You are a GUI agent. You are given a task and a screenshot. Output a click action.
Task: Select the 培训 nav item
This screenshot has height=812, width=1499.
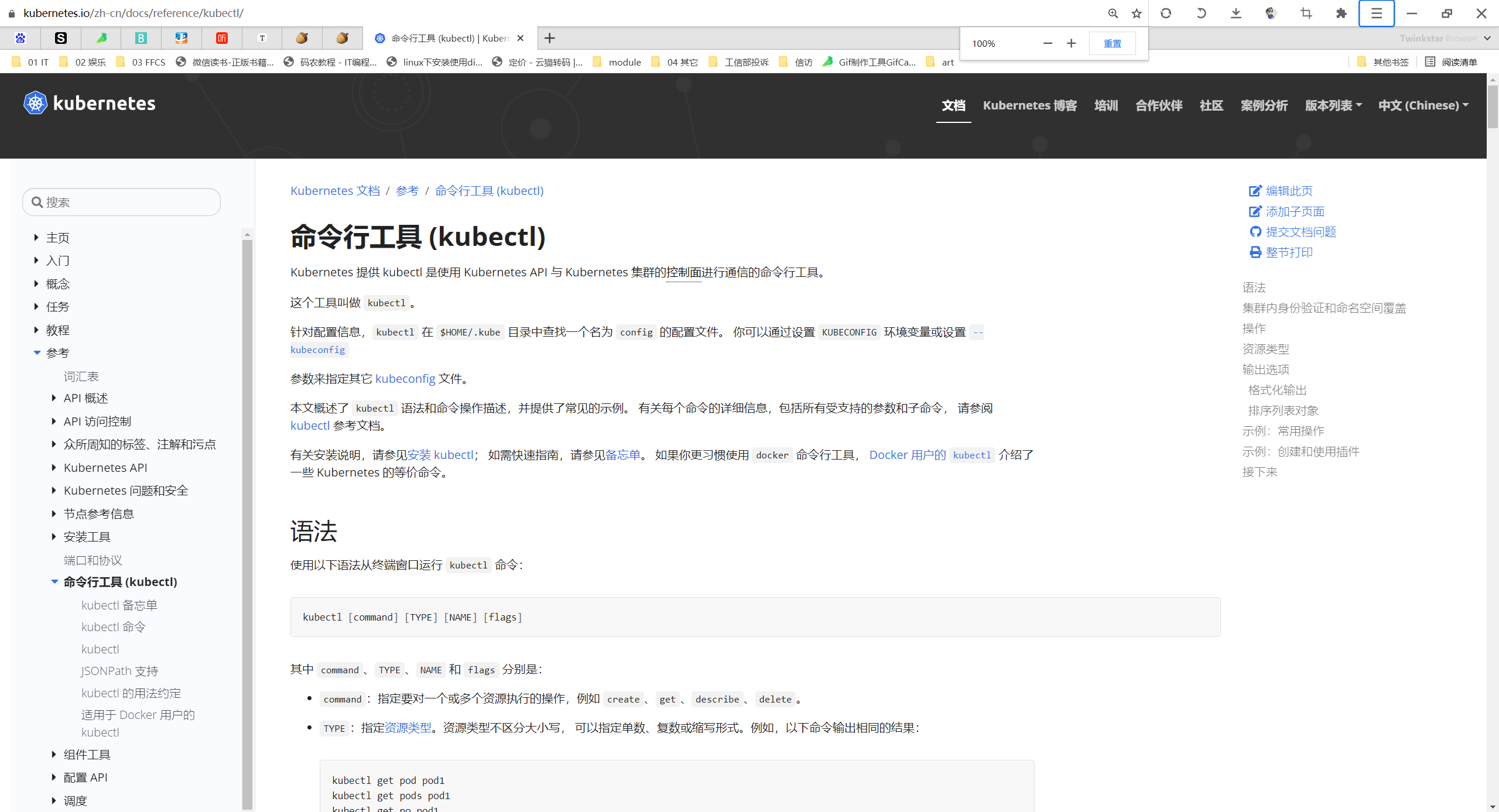tap(1106, 105)
